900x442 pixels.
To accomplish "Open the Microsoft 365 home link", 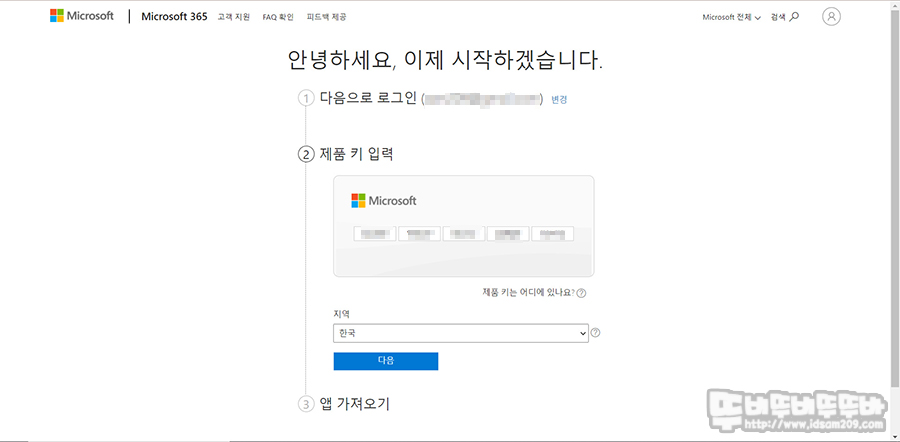I will pyautogui.click(x=174, y=17).
